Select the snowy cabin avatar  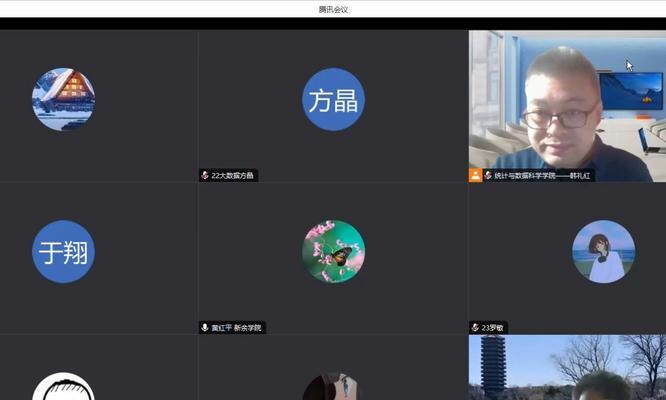[64, 99]
